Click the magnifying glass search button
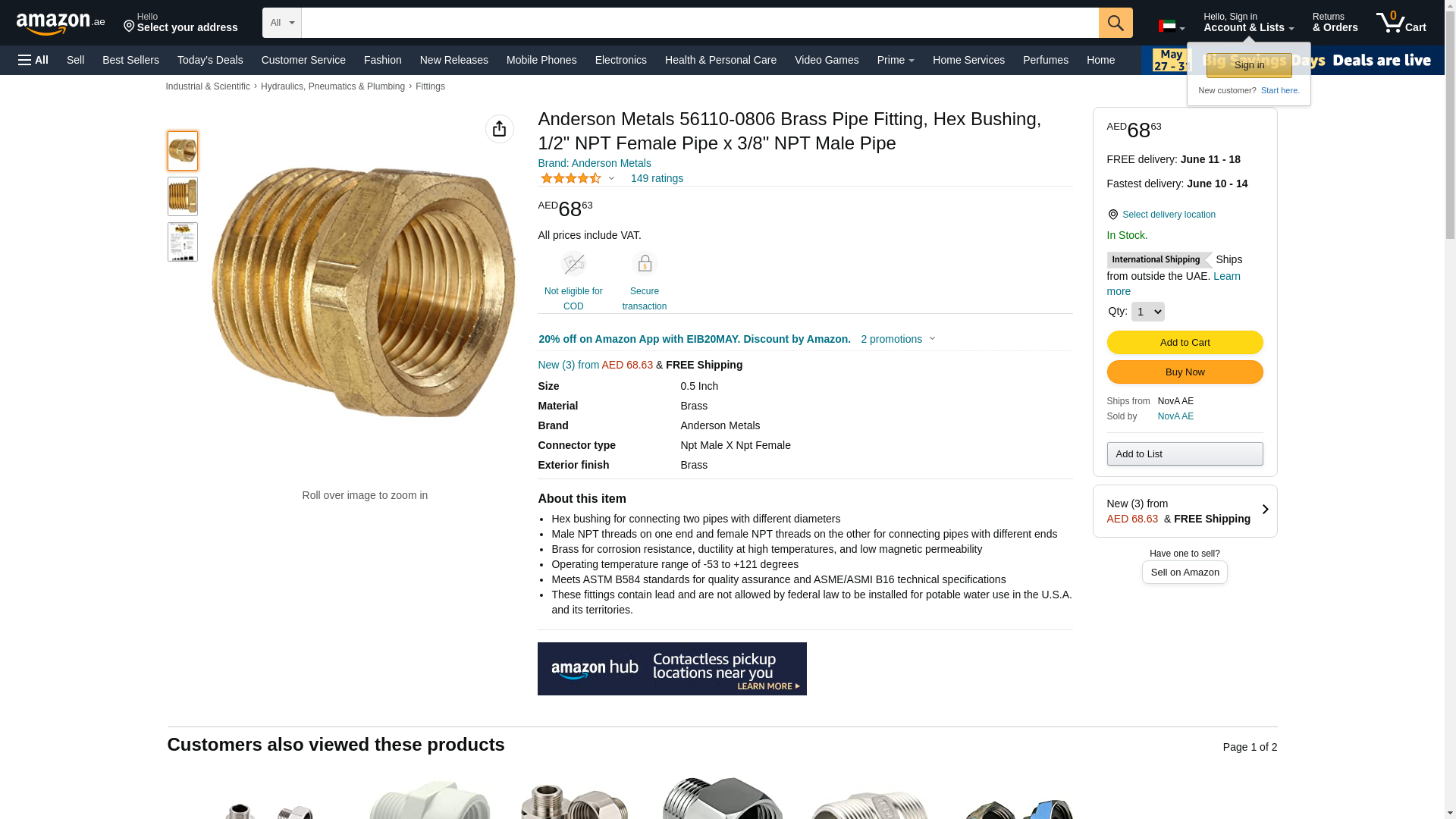Viewport: 1456px width, 819px height. [x=1116, y=23]
